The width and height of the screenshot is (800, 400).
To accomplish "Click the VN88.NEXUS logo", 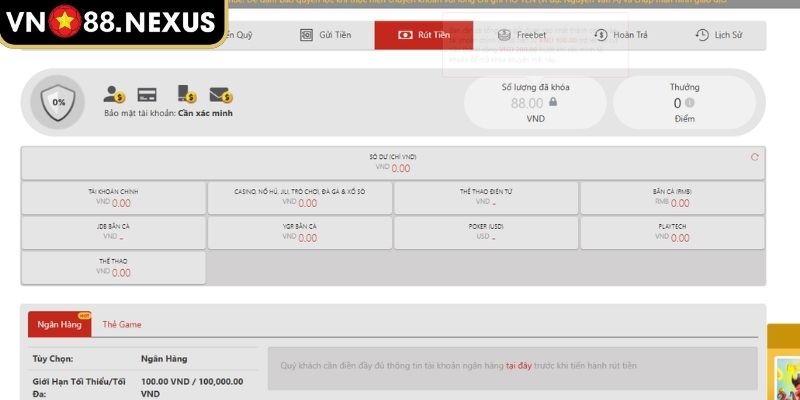I will pos(111,22).
